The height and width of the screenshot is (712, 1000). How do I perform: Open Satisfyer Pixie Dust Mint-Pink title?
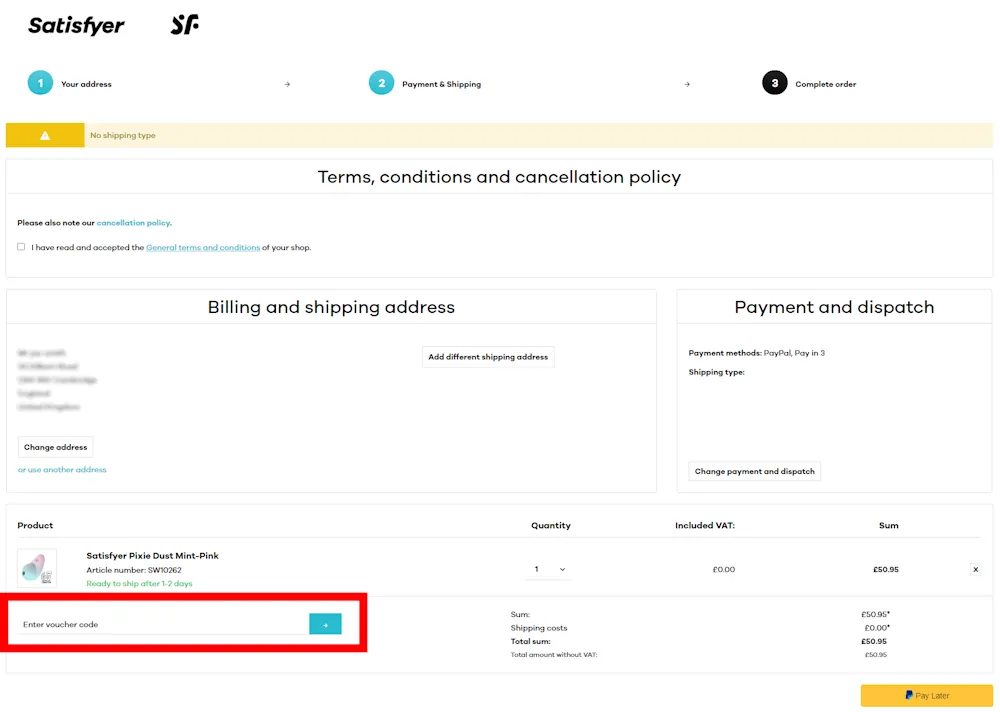point(152,556)
